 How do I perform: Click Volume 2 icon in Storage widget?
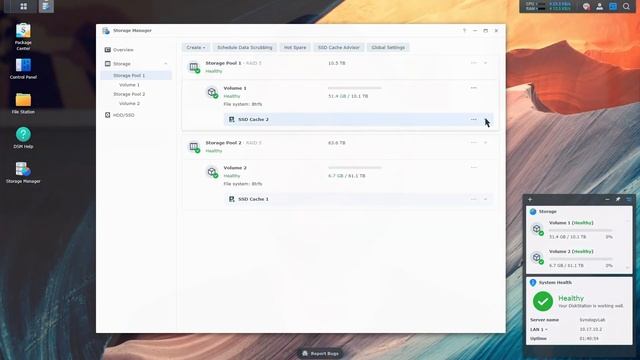click(x=537, y=258)
